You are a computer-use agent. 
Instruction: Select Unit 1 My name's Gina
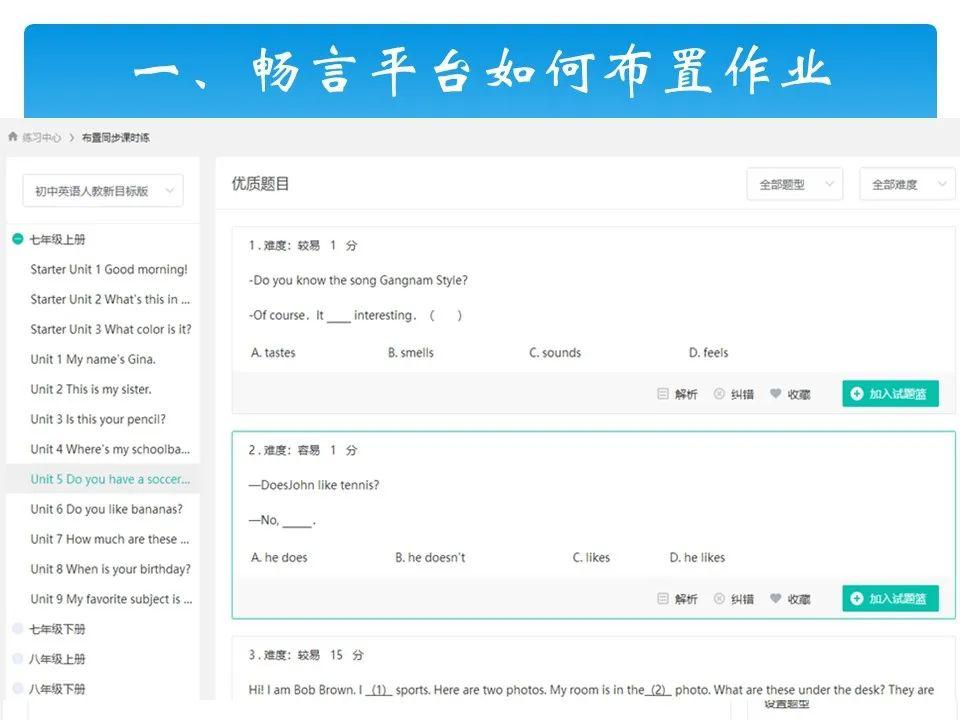click(93, 359)
